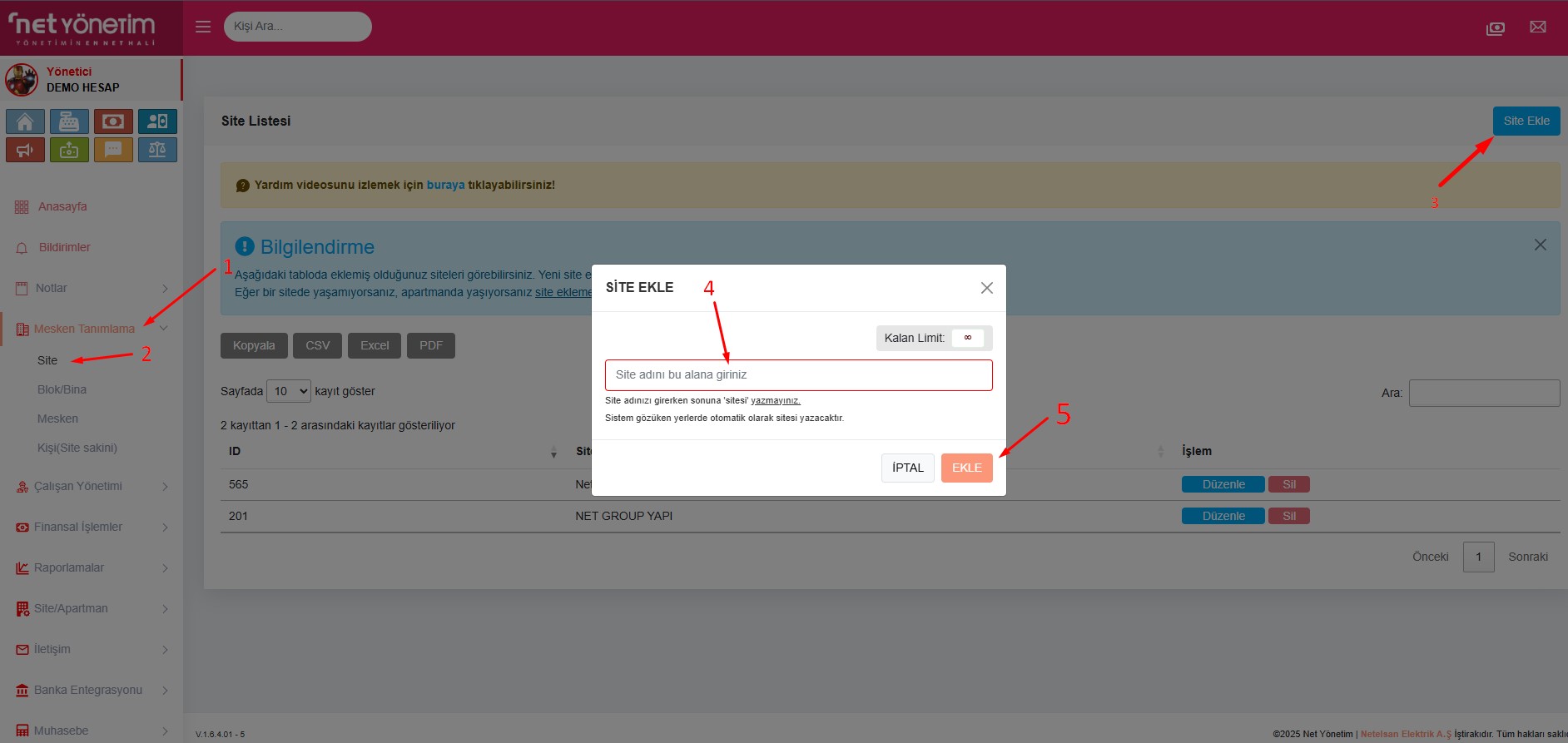Go to Sonraki page

pyautogui.click(x=1528, y=557)
